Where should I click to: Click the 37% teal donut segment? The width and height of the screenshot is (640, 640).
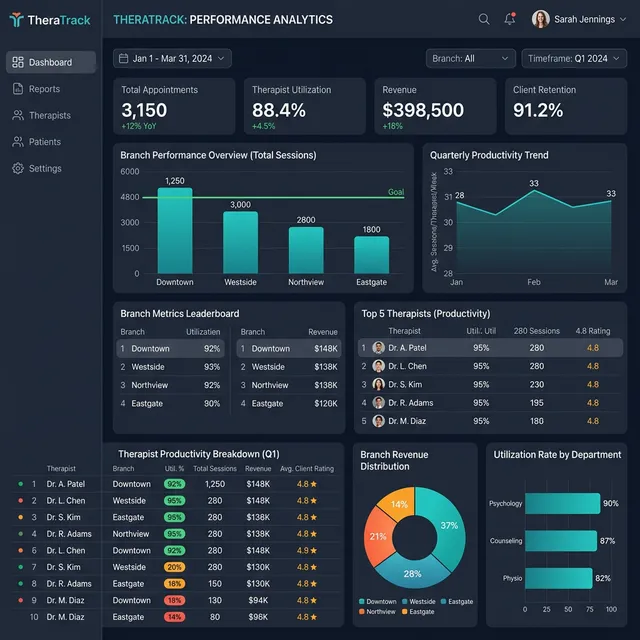(449, 525)
